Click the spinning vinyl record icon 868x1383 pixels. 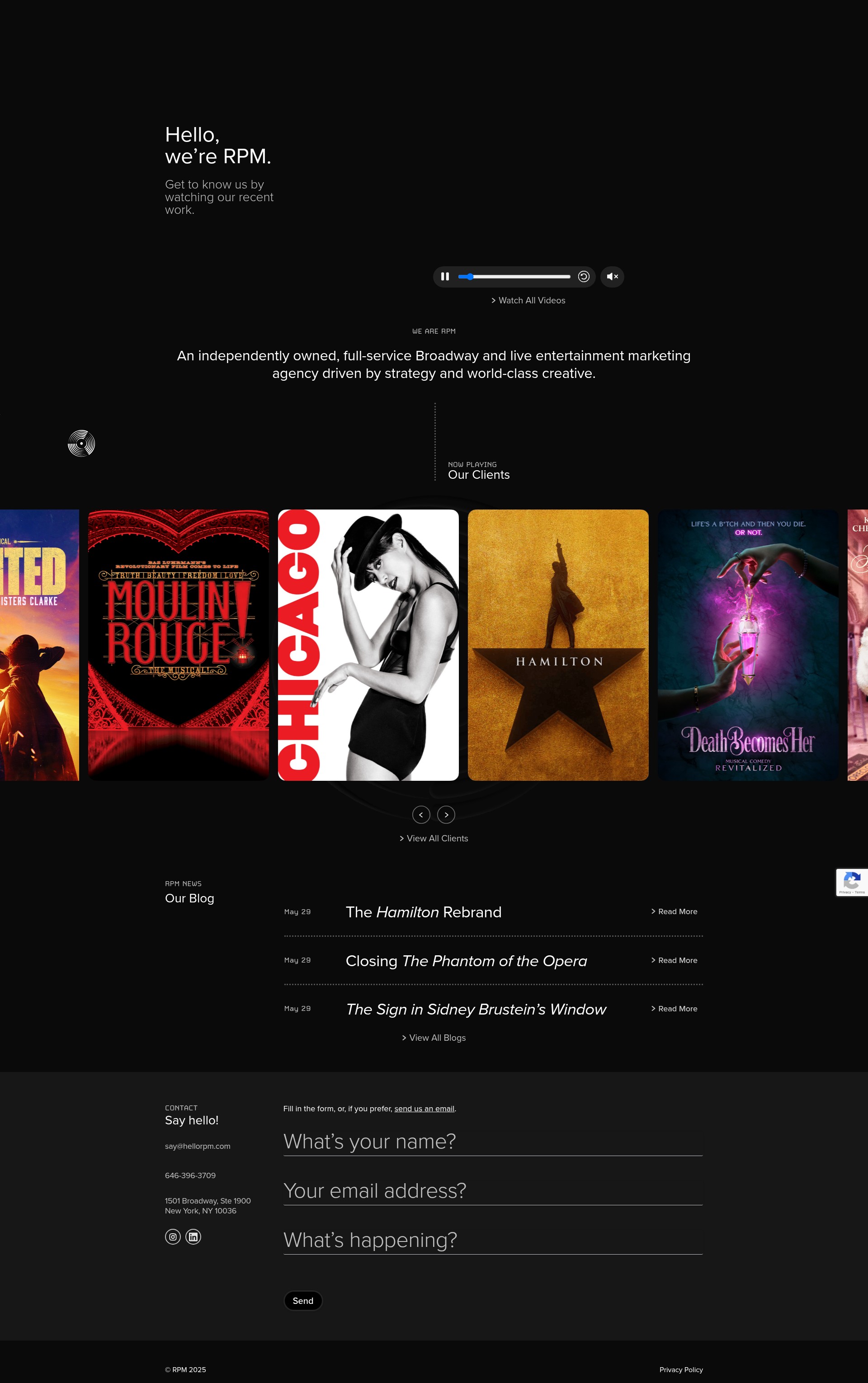(x=81, y=443)
